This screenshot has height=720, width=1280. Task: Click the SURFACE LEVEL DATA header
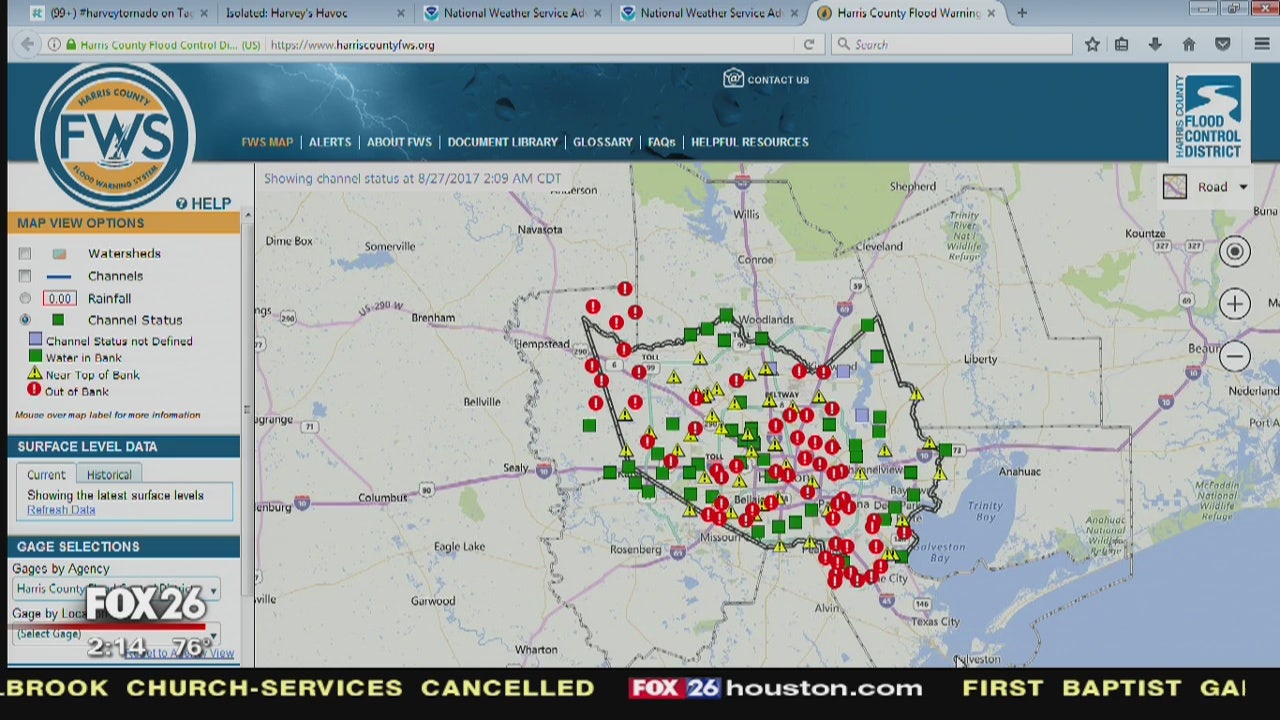click(123, 446)
